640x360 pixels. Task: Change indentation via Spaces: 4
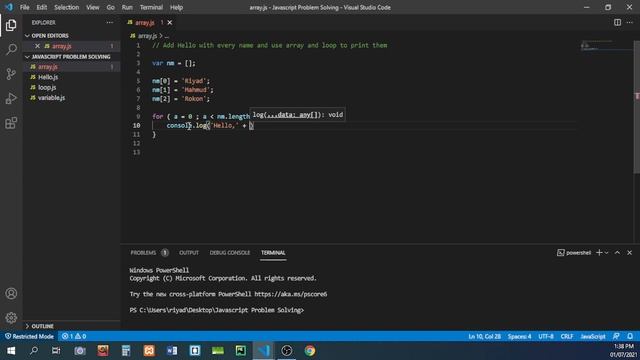(519, 336)
